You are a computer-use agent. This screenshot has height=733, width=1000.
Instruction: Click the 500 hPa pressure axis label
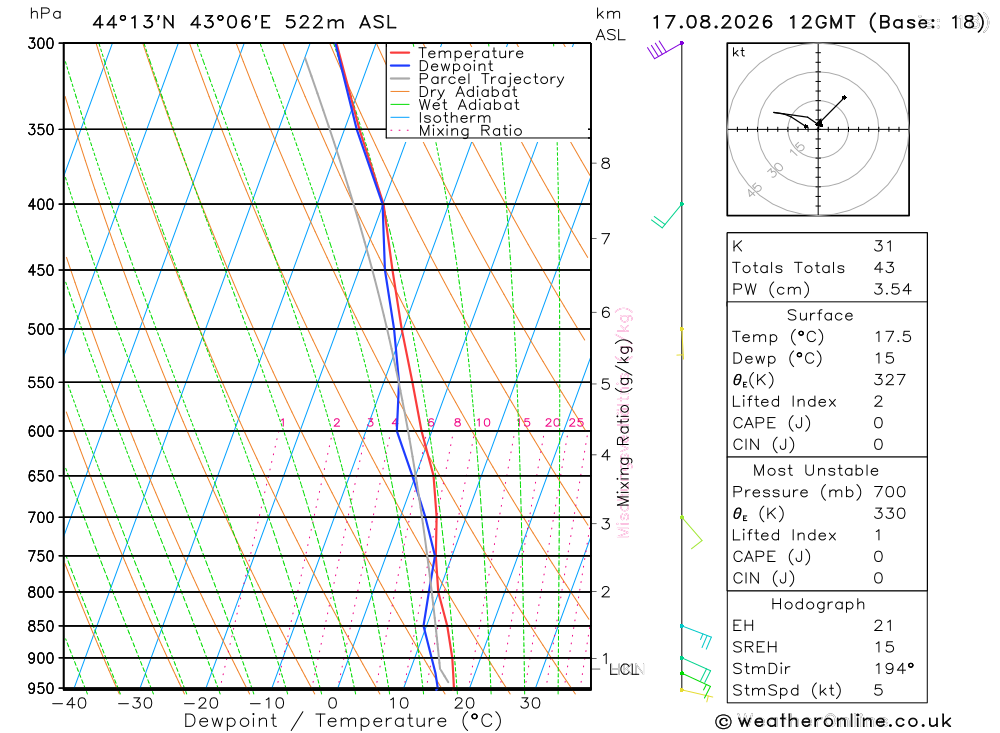pyautogui.click(x=41, y=329)
